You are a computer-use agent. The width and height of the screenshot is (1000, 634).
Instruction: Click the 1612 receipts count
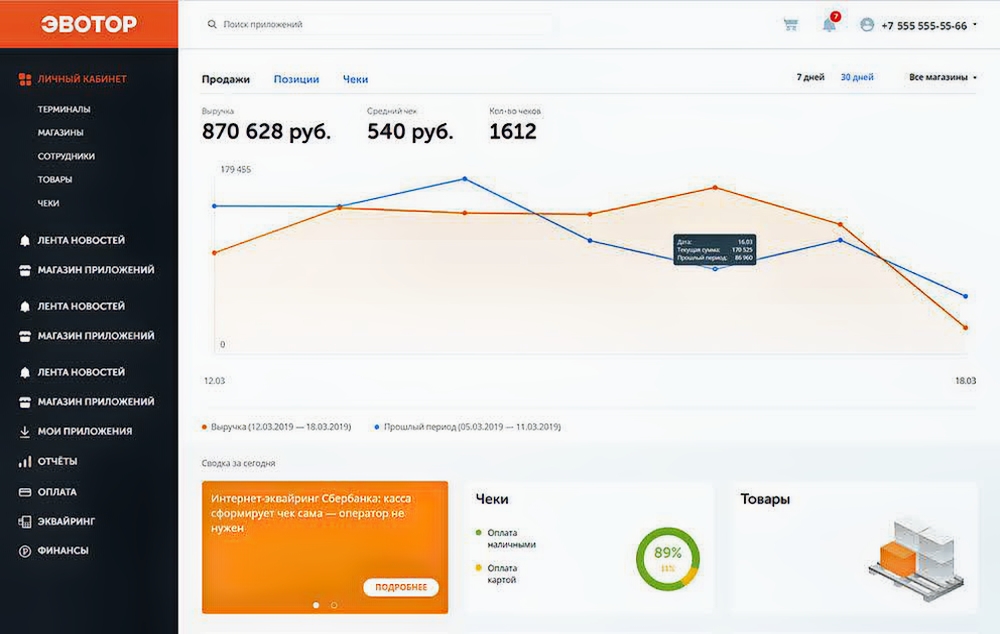pyautogui.click(x=513, y=131)
